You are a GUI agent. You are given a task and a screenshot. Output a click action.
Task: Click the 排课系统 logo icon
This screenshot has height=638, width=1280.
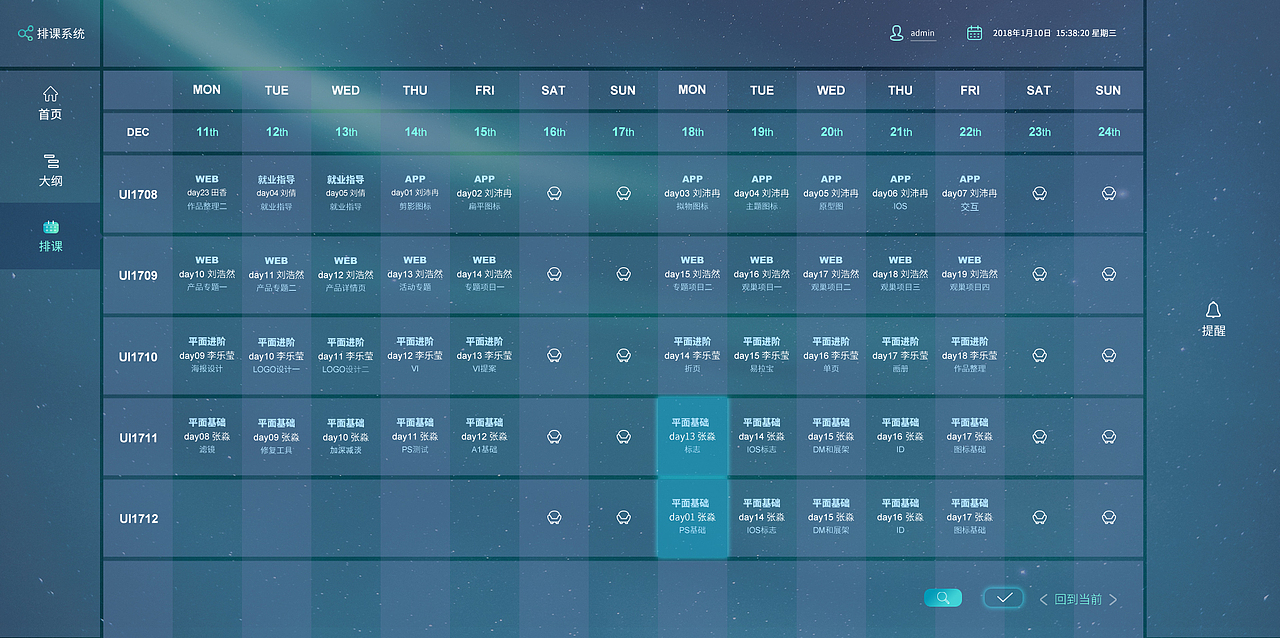[25, 33]
